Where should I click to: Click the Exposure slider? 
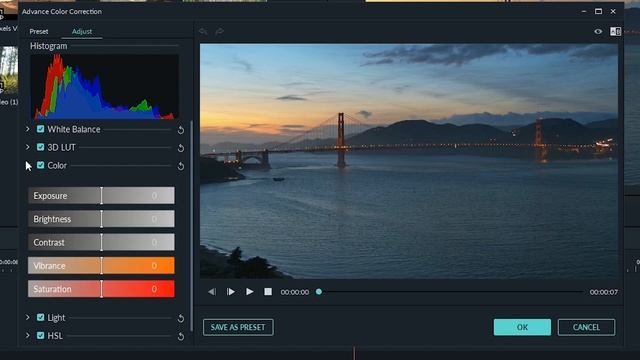coord(101,196)
